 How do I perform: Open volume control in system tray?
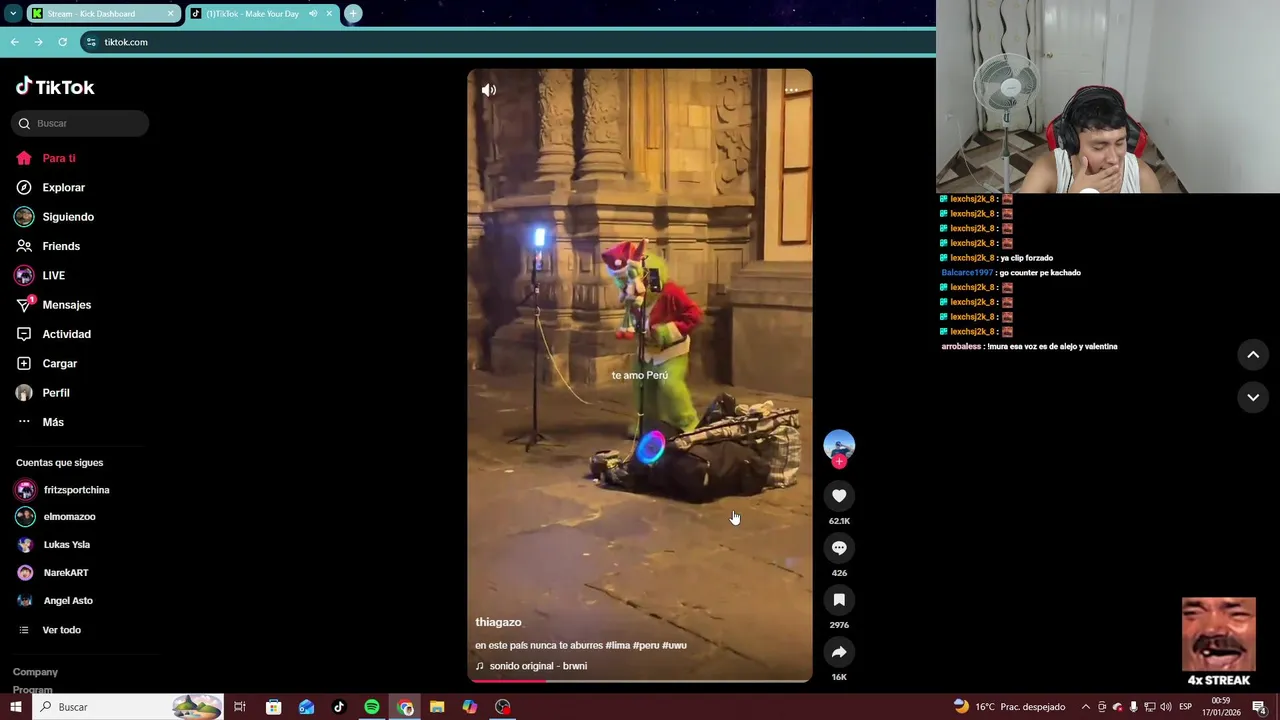click(1166, 707)
